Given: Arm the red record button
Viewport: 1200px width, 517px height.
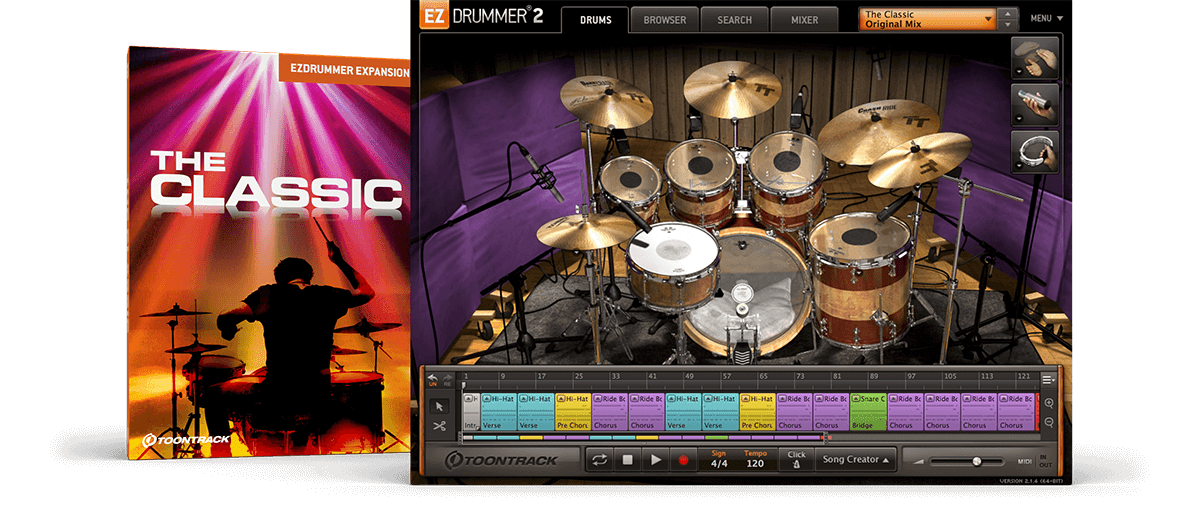Looking at the screenshot, I should (x=684, y=460).
